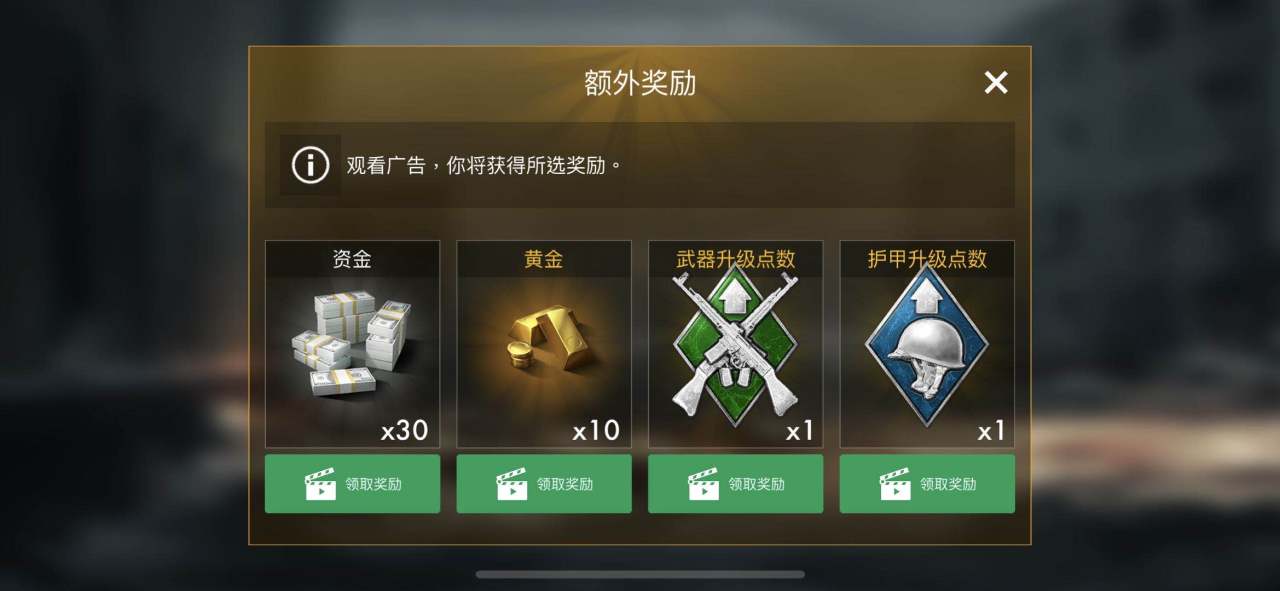Claim the 护甲升级点数 reward via 领取奖励
Viewport: 1280px width, 591px height.
point(927,484)
